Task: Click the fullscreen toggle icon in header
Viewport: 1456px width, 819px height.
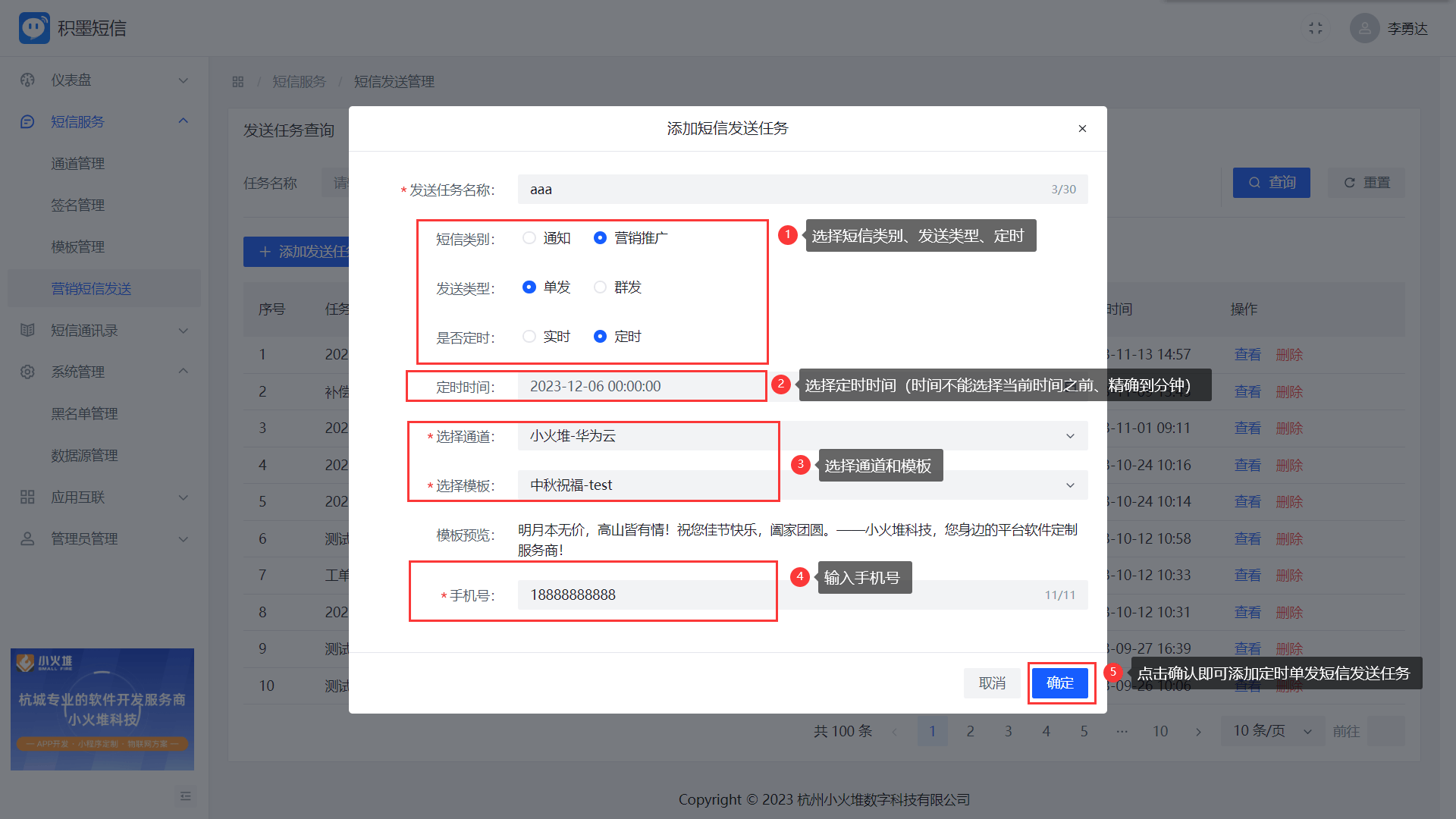Action: 1316,28
